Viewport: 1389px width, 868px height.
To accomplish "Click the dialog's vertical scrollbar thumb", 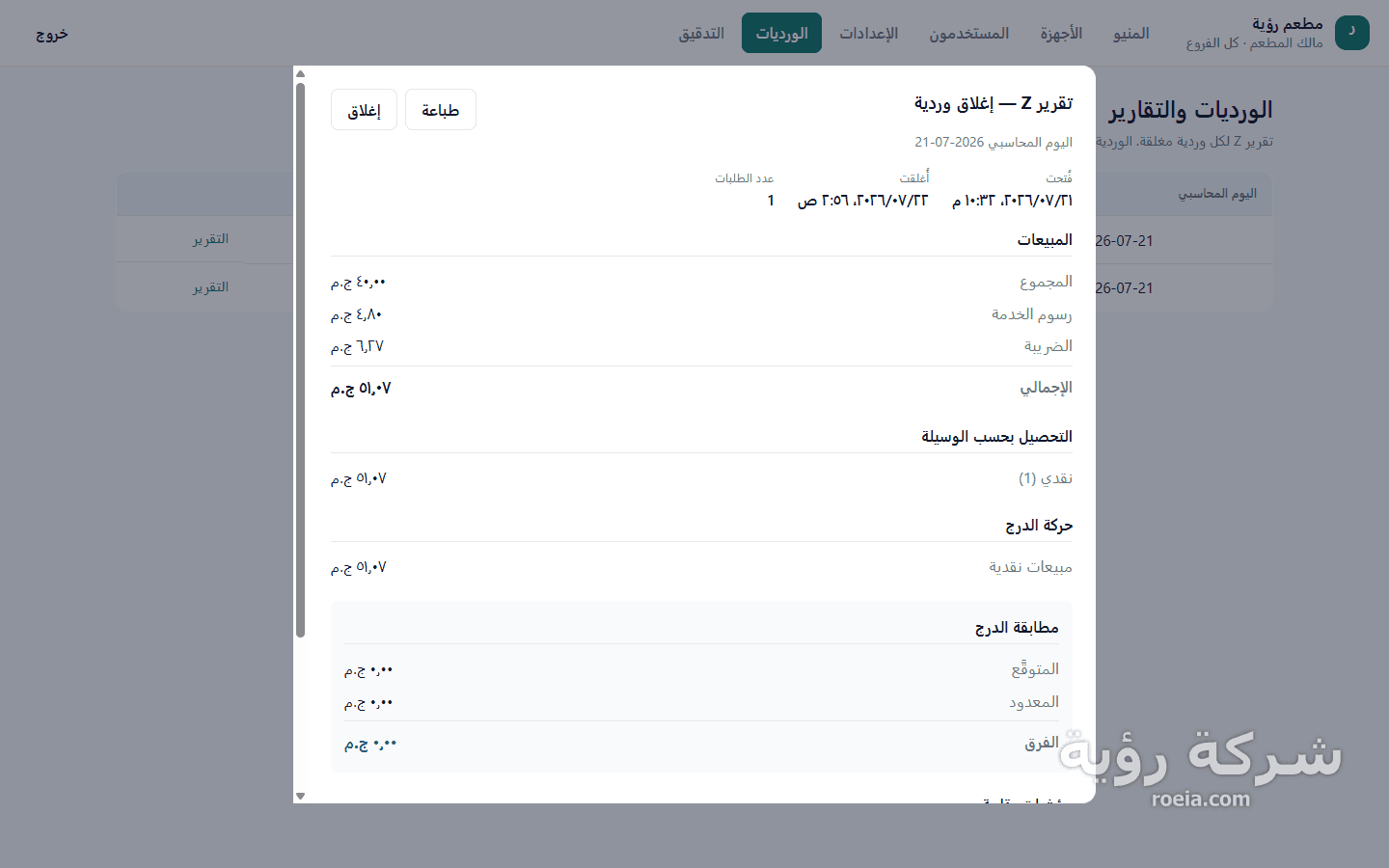I will pyautogui.click(x=300, y=360).
